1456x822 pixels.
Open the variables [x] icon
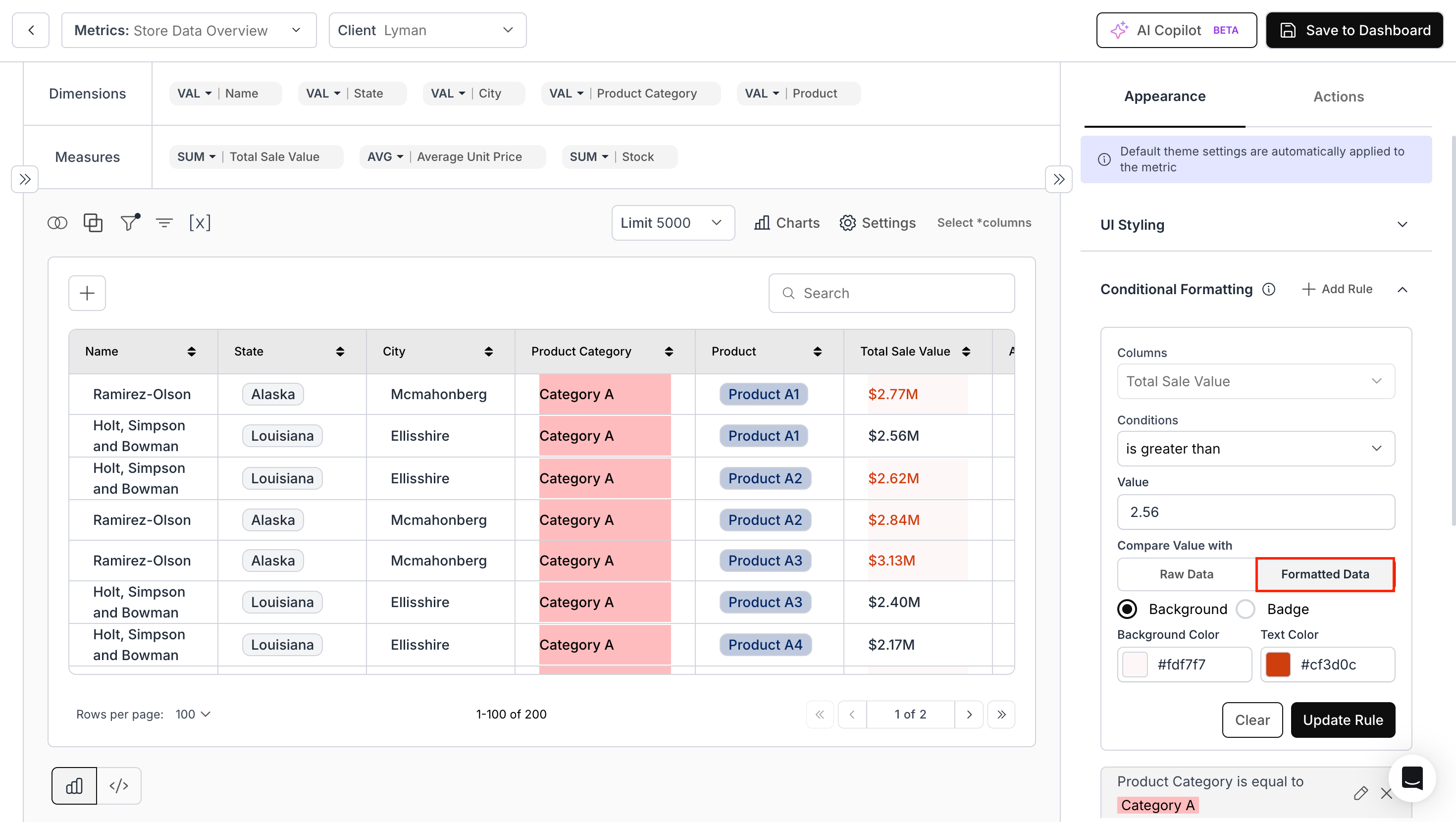click(x=200, y=223)
